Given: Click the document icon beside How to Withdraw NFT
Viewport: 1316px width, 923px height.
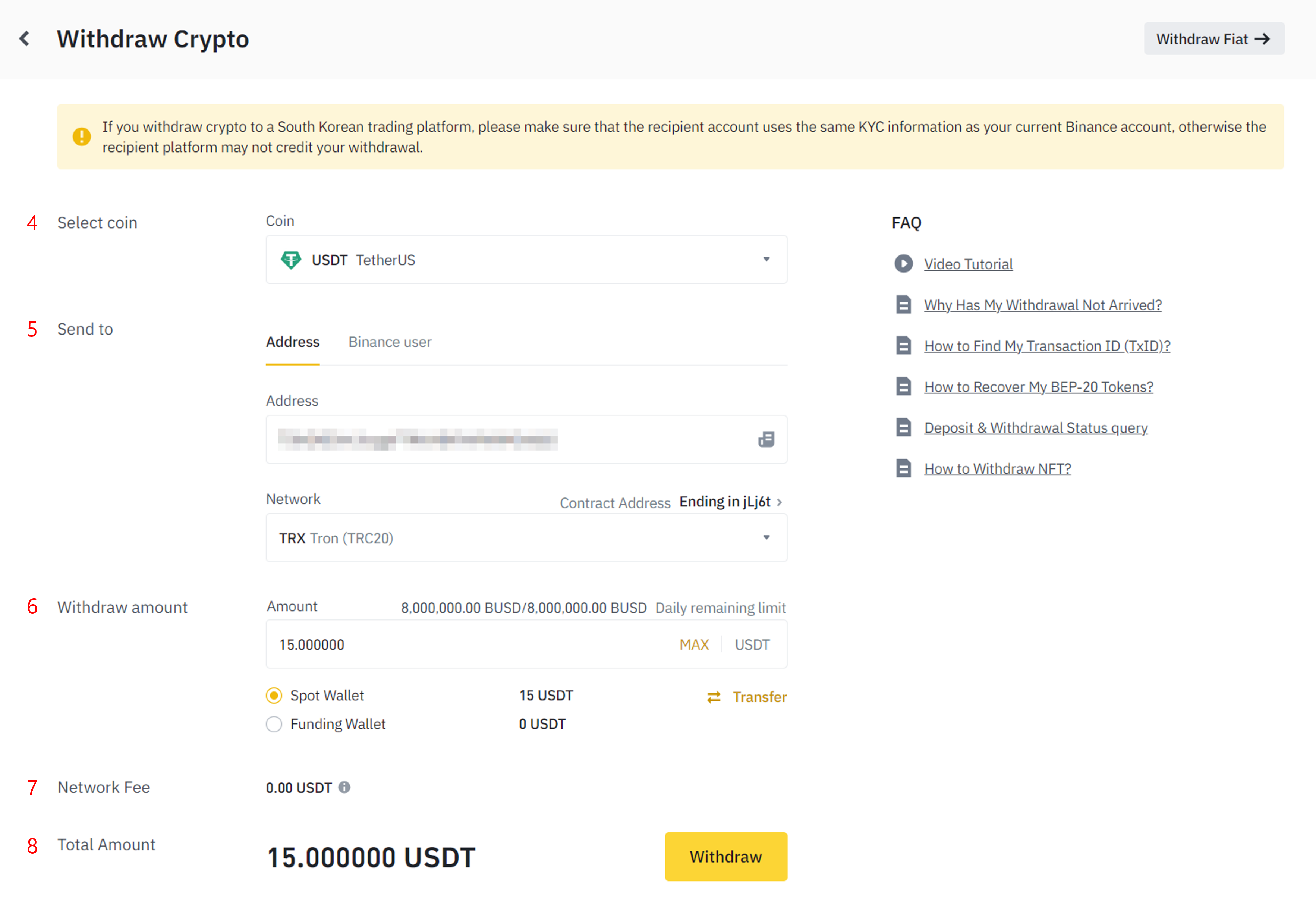Looking at the screenshot, I should tap(903, 468).
